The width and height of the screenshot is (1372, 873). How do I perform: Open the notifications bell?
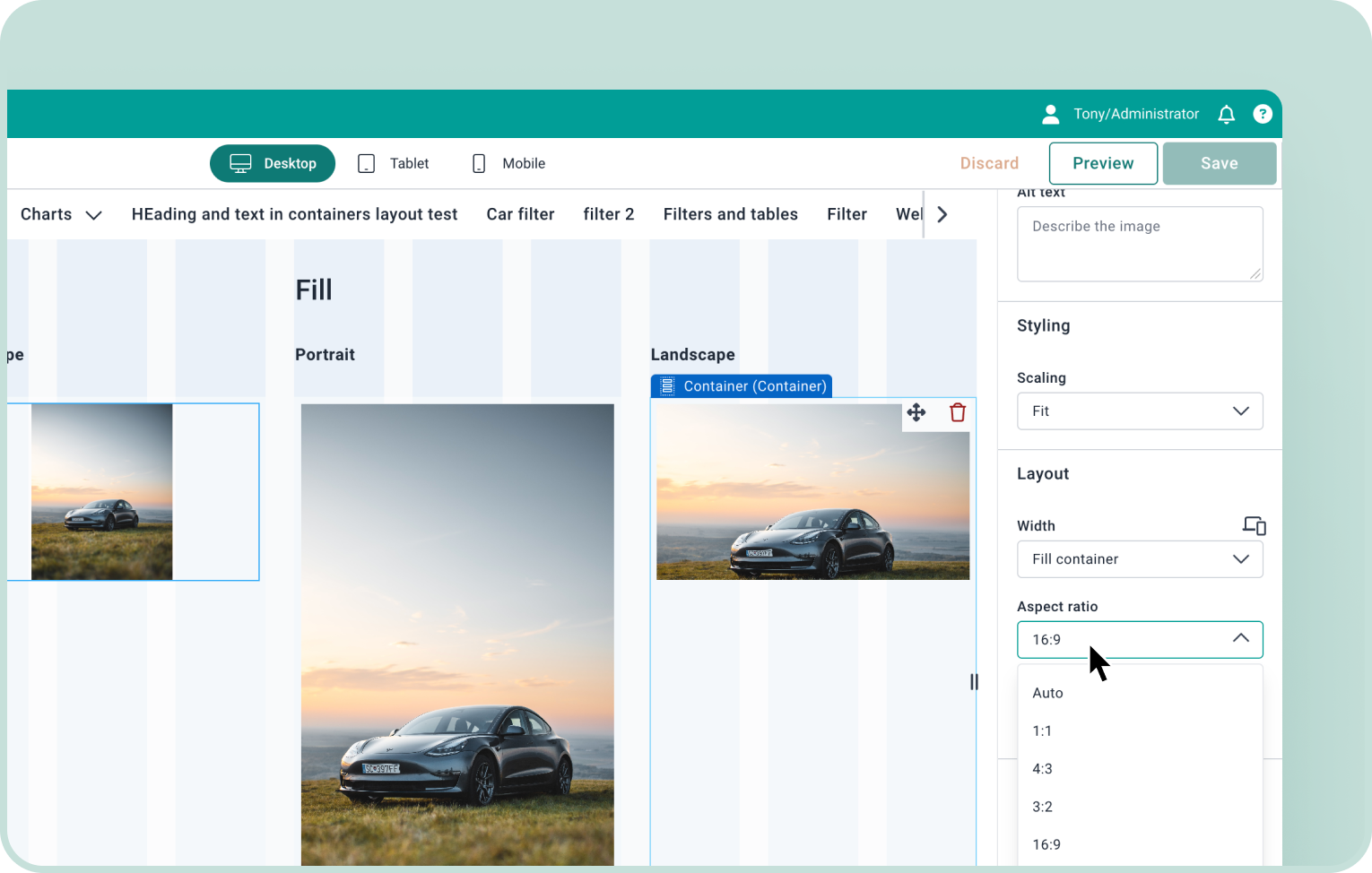click(x=1227, y=114)
